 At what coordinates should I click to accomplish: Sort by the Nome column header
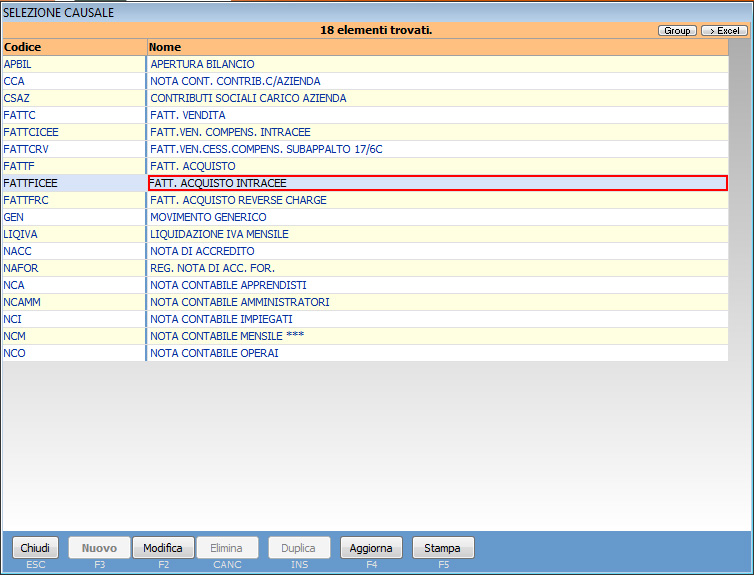[436, 47]
